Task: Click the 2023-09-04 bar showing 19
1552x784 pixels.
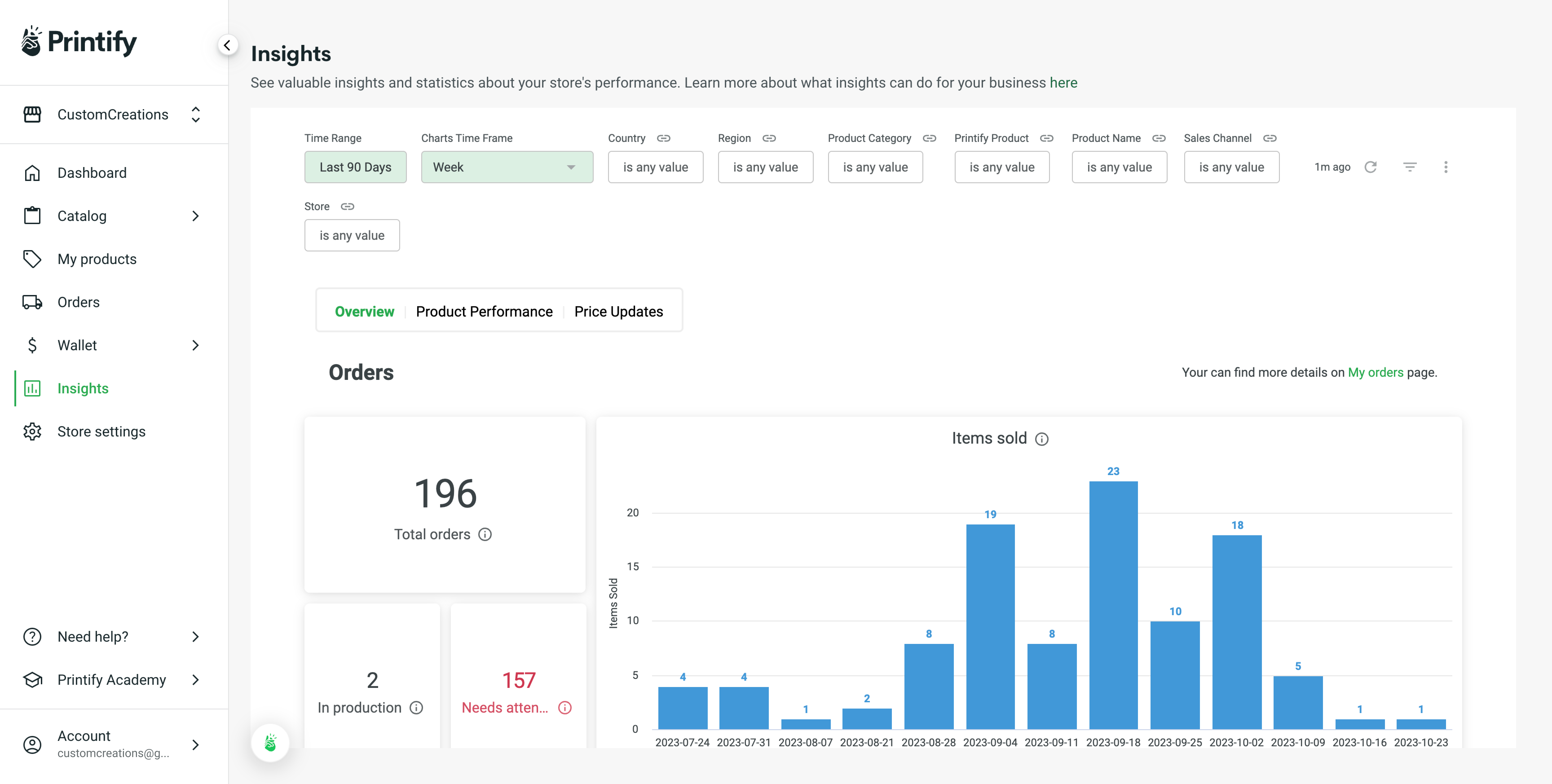Action: pyautogui.click(x=990, y=627)
